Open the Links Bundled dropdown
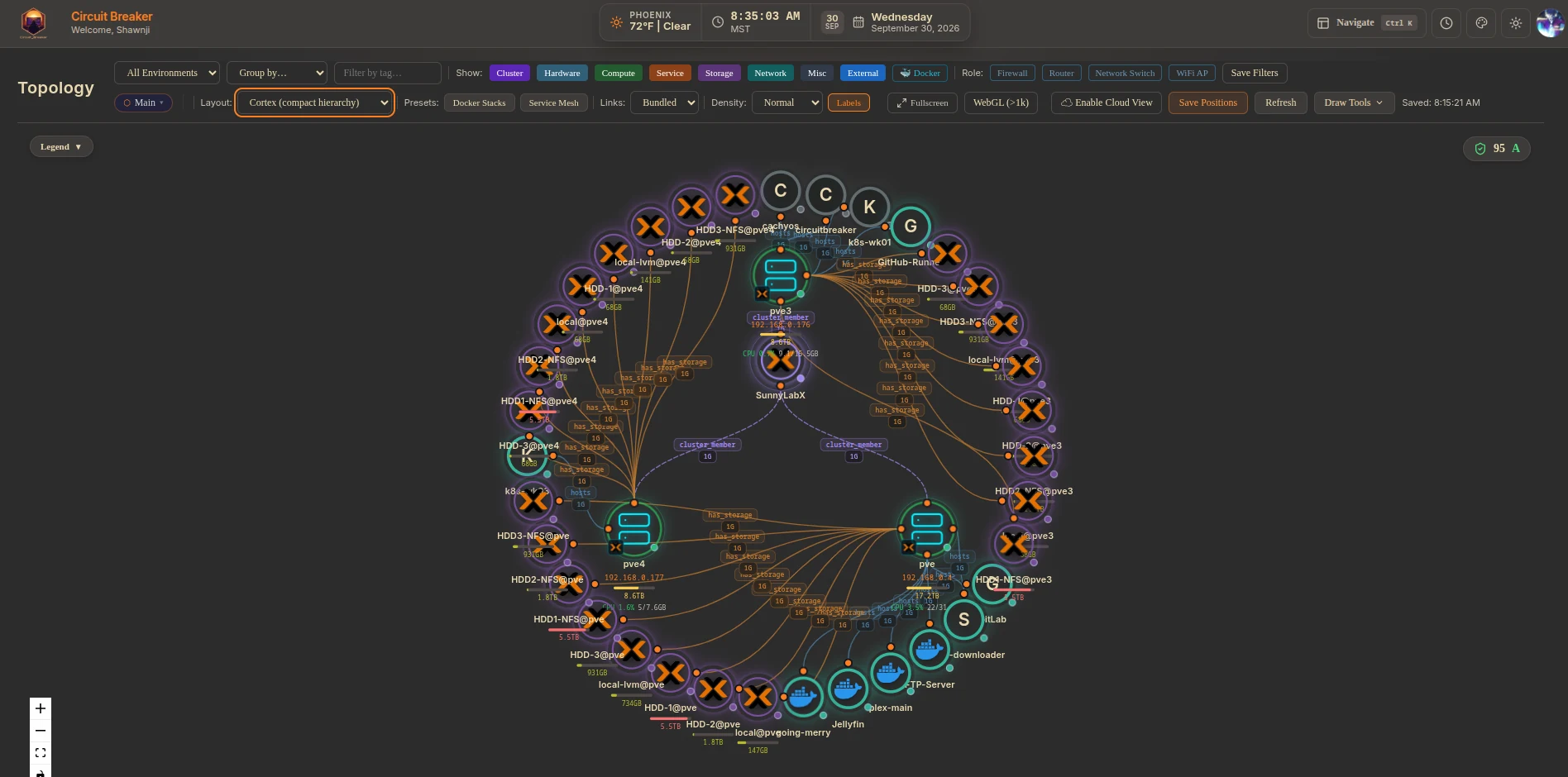This screenshot has width=1568, height=777. [x=665, y=102]
